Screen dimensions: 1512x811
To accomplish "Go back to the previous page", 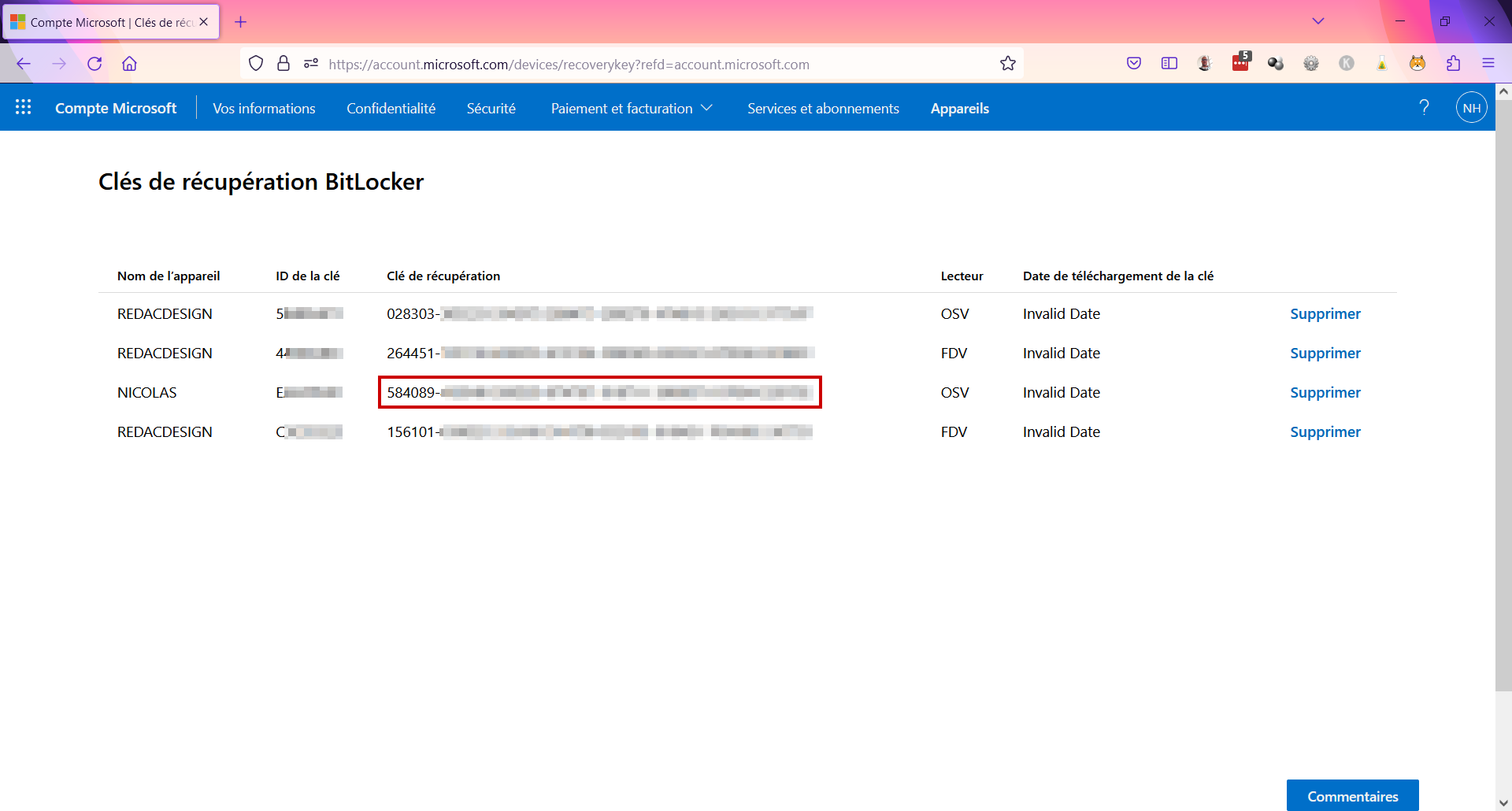I will coord(24,64).
